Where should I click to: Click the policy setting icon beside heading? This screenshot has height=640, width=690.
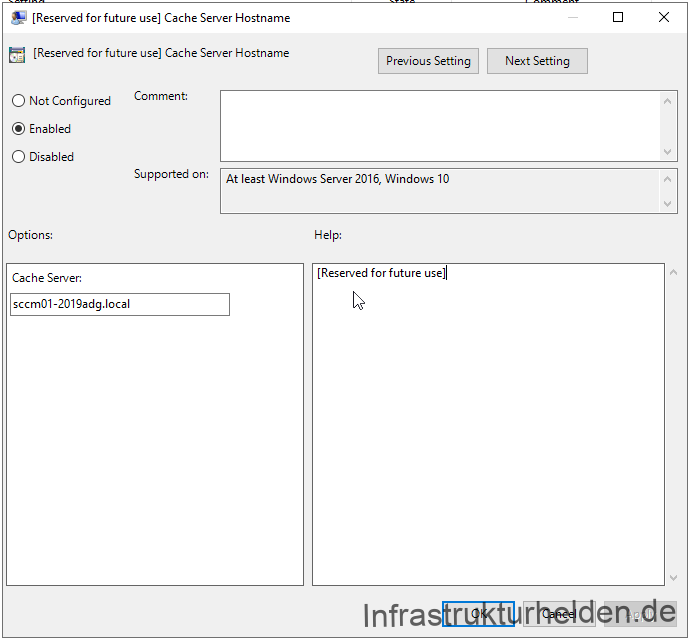[17, 55]
